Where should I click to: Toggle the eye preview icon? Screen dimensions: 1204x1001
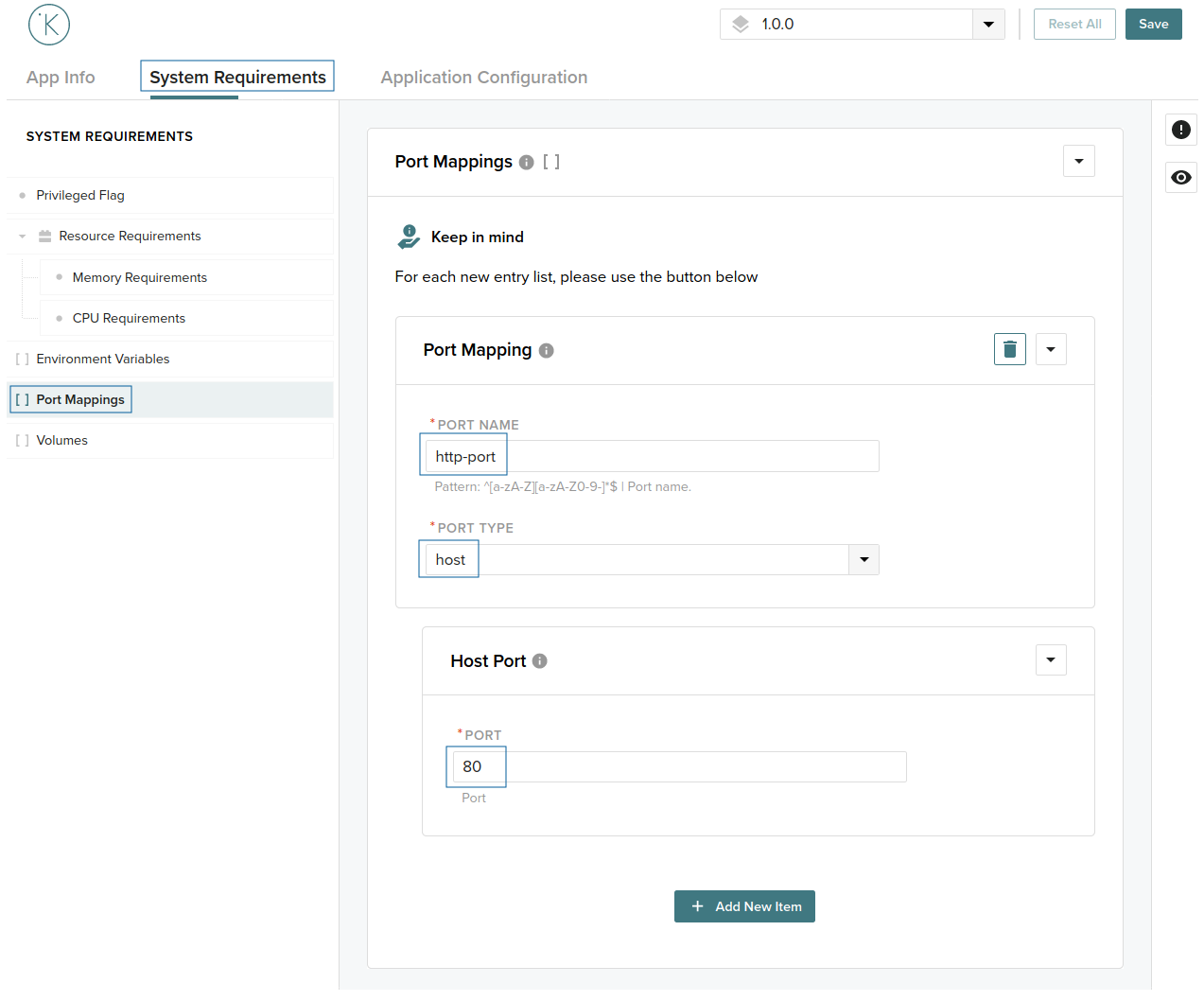pos(1180,177)
